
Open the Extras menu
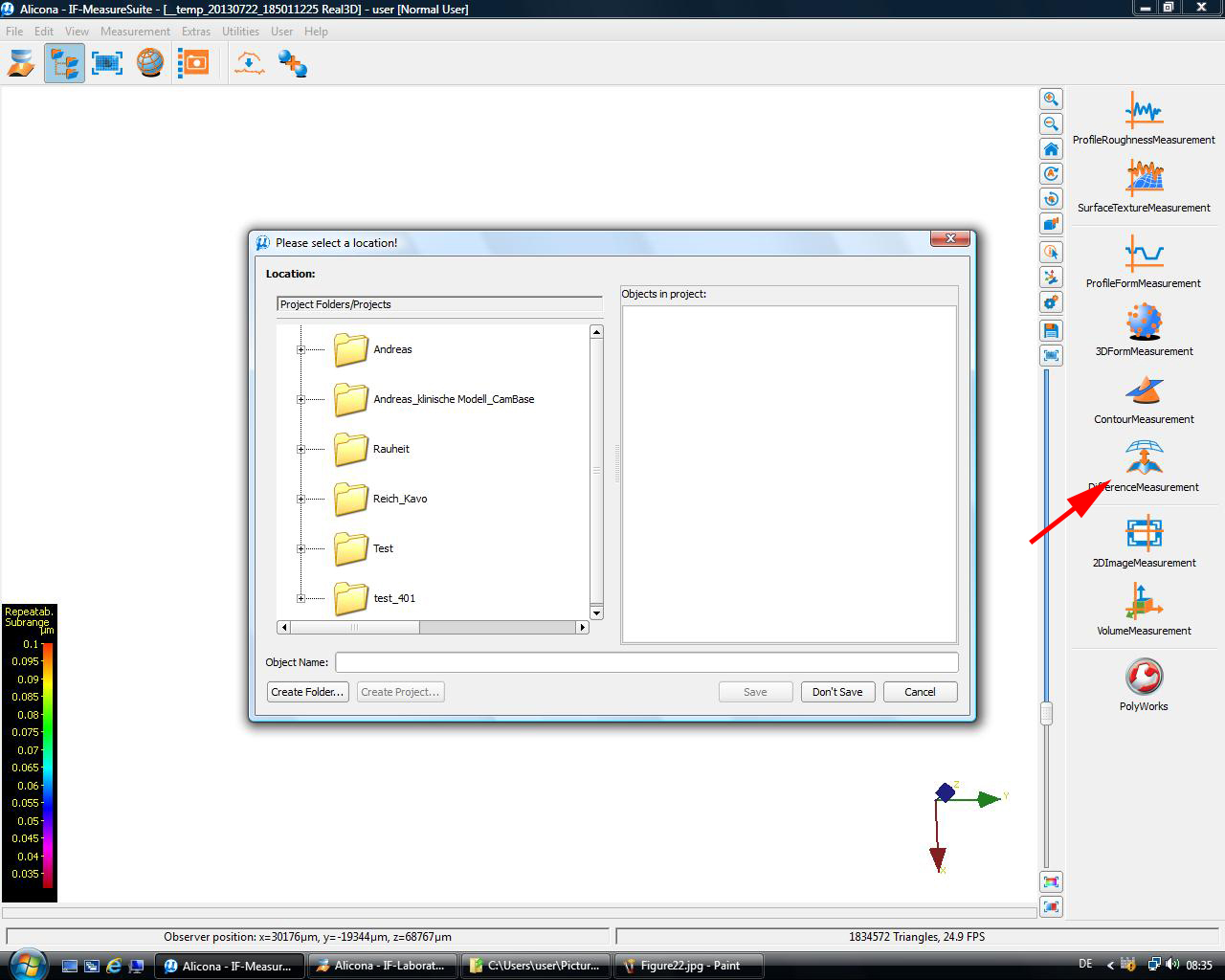coord(196,32)
